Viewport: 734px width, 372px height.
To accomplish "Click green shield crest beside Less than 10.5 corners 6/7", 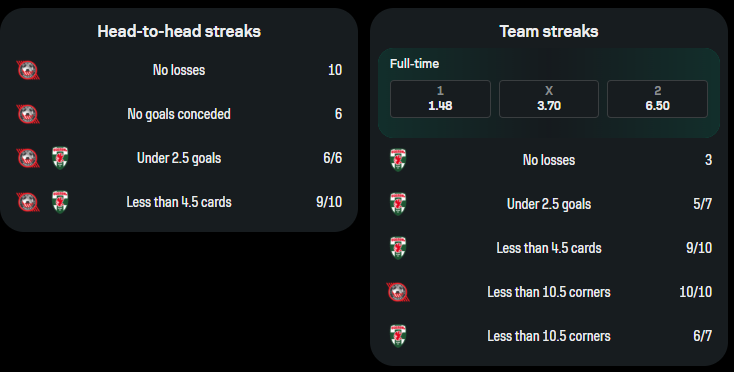I will pos(398,336).
